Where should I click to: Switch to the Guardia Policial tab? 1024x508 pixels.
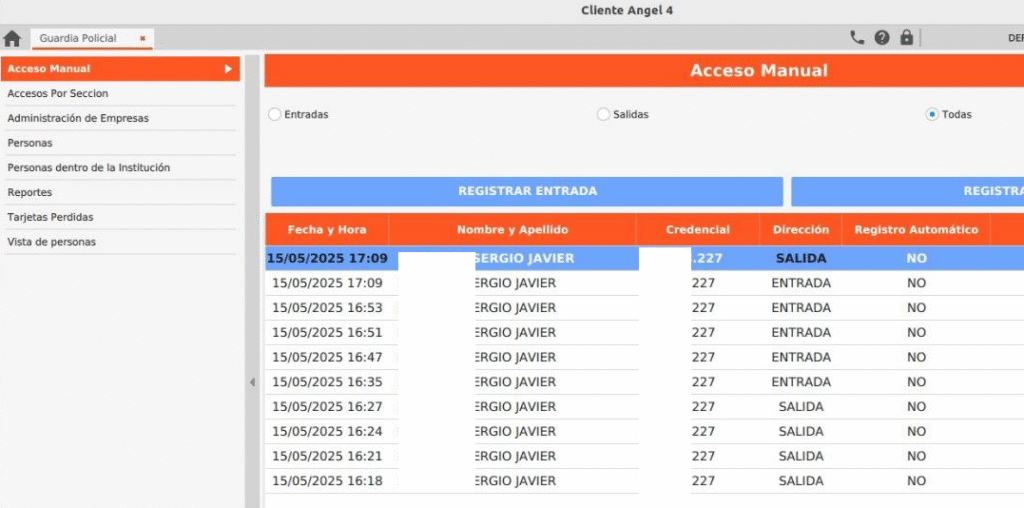pyautogui.click(x=78, y=39)
